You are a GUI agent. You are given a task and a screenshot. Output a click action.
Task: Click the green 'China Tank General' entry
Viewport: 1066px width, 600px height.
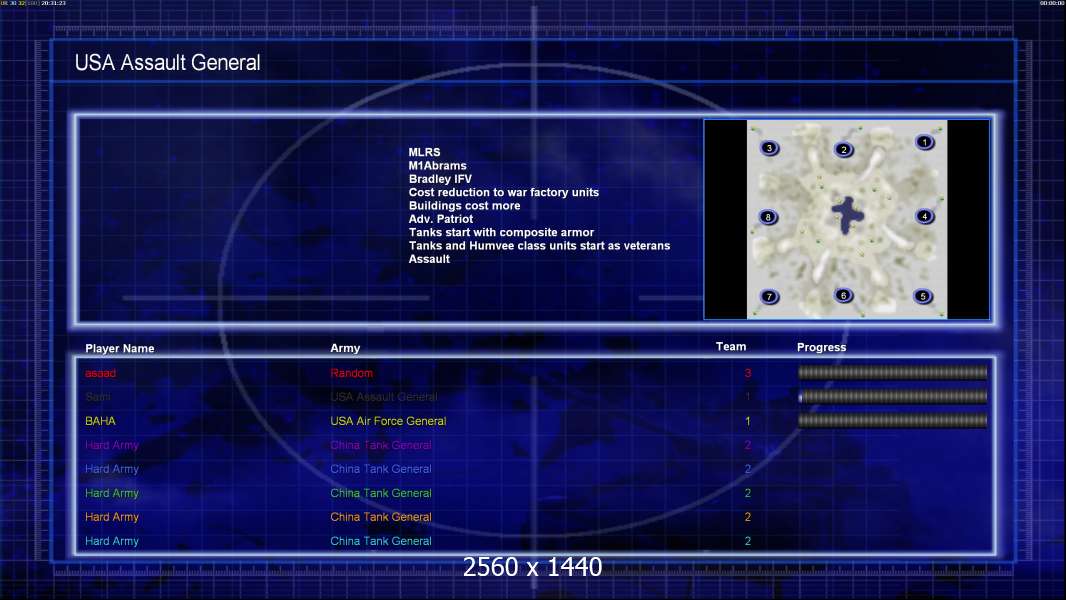381,493
